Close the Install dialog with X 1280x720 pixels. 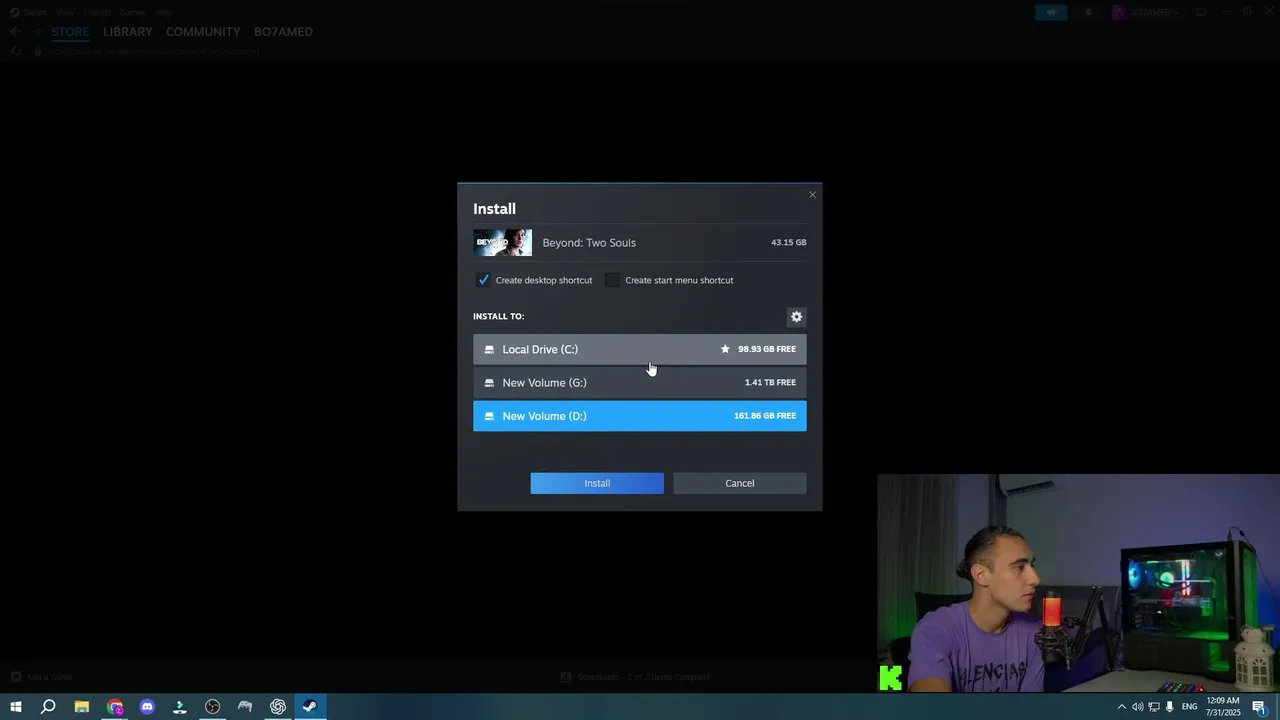coord(812,195)
